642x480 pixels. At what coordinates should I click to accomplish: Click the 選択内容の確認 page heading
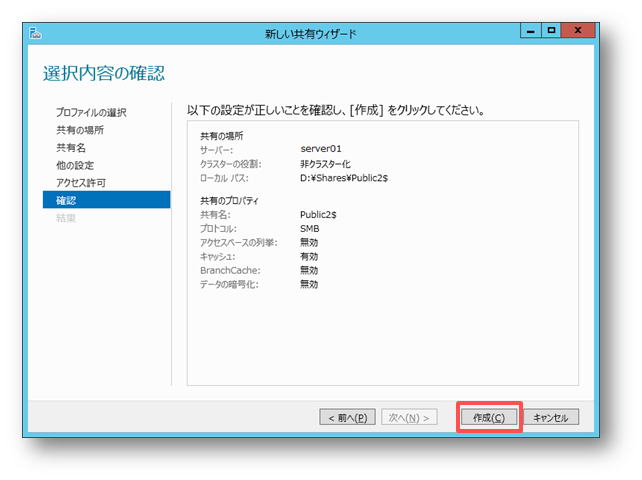pos(104,74)
